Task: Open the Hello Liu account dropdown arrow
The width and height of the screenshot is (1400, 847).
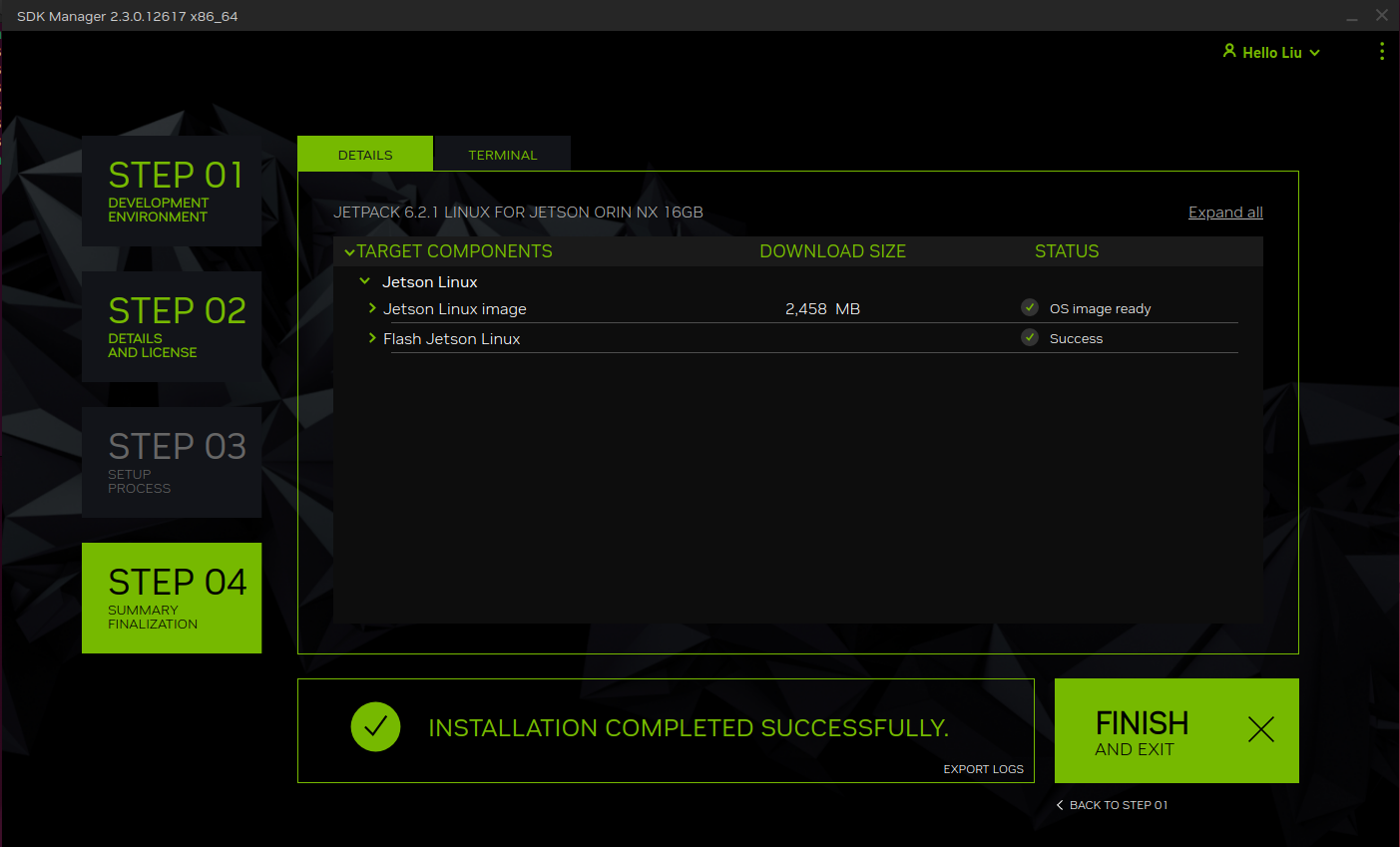Action: pyautogui.click(x=1314, y=53)
